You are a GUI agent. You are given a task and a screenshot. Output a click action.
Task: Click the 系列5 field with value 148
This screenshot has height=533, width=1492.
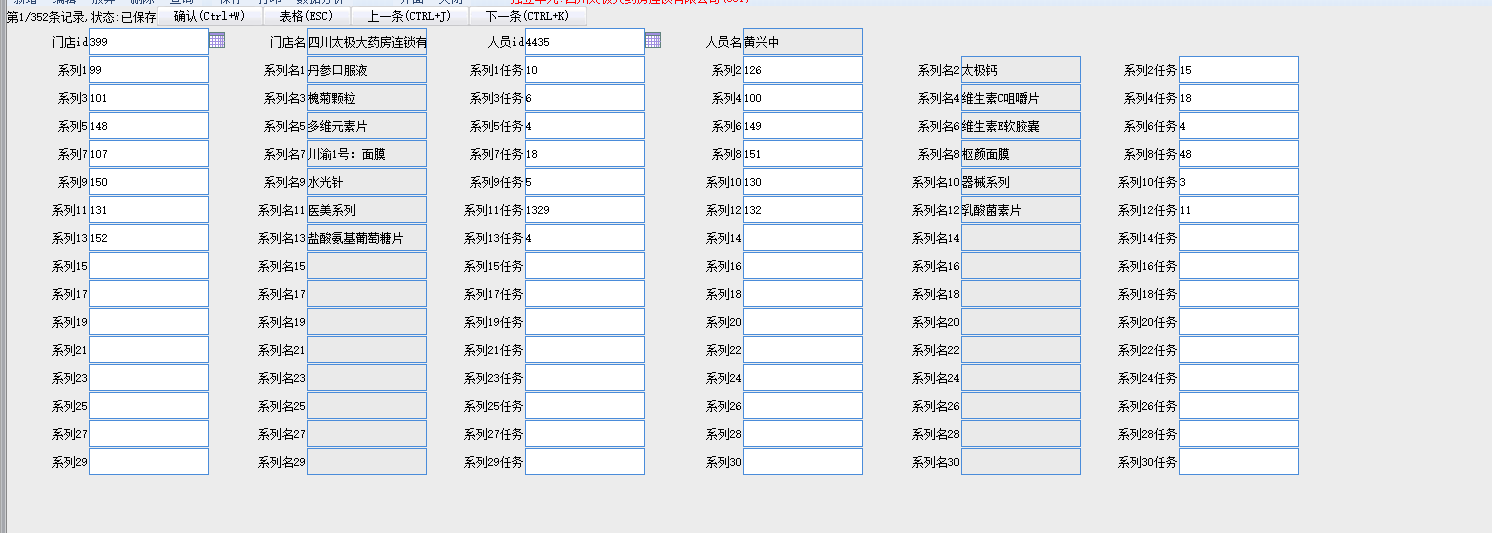[x=149, y=126]
